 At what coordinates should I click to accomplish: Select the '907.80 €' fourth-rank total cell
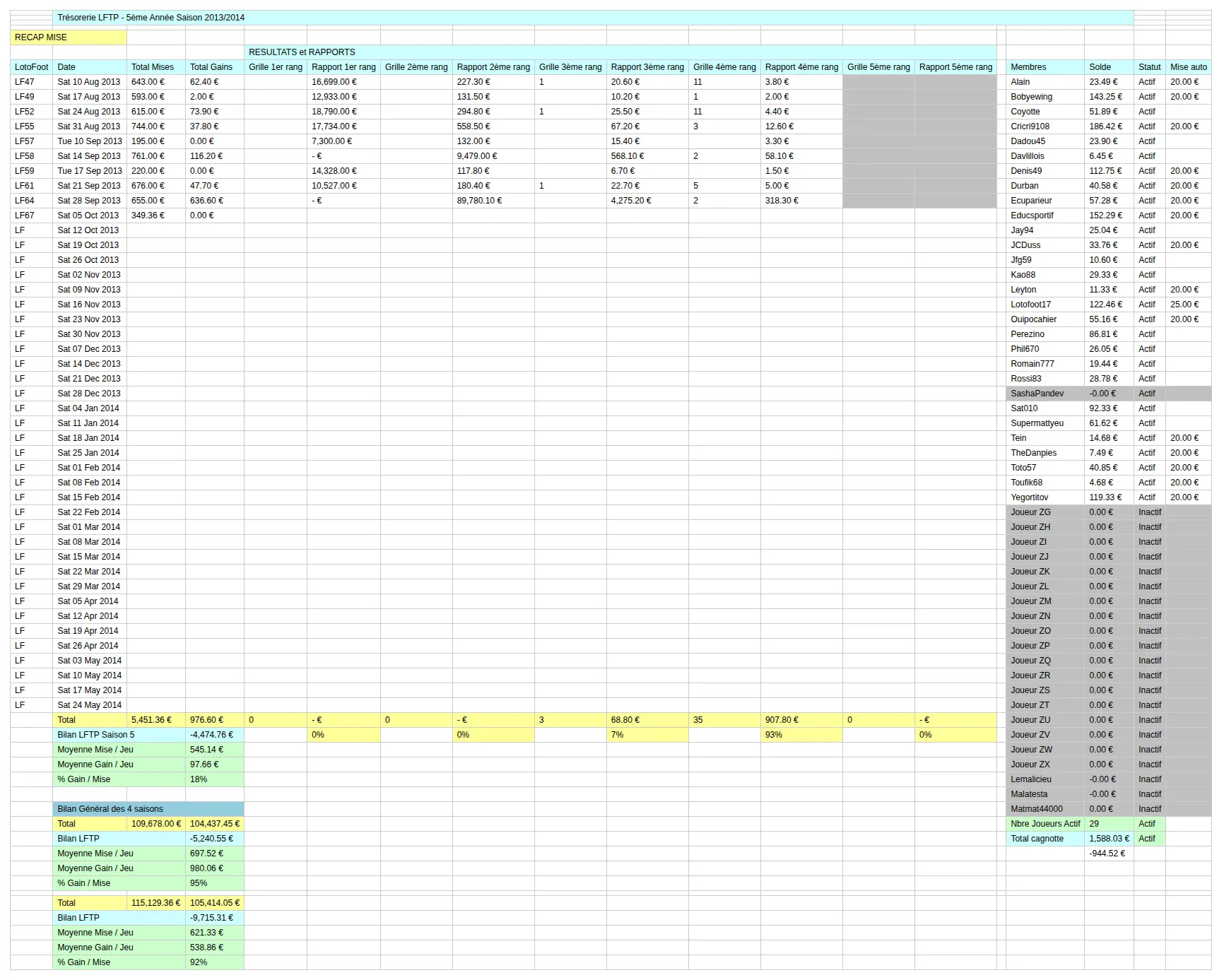coord(801,720)
